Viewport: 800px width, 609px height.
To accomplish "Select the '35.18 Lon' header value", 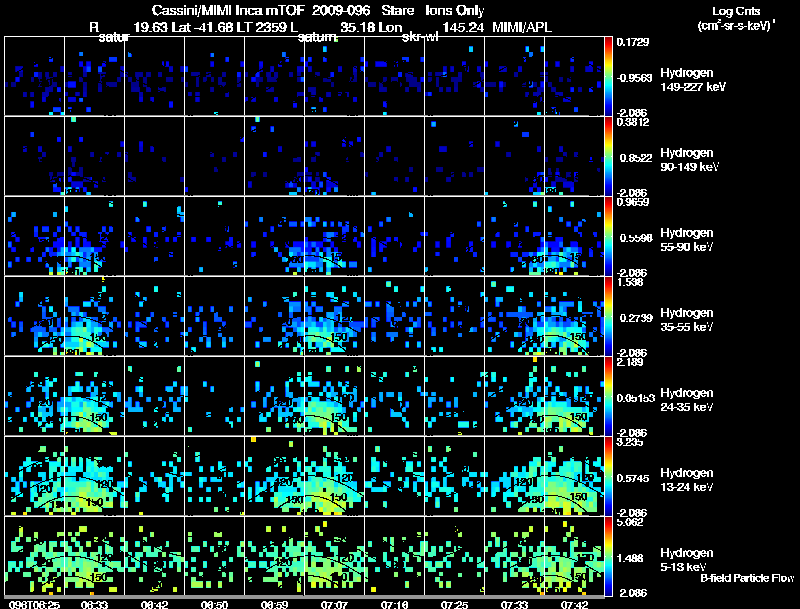I will pos(371,27).
